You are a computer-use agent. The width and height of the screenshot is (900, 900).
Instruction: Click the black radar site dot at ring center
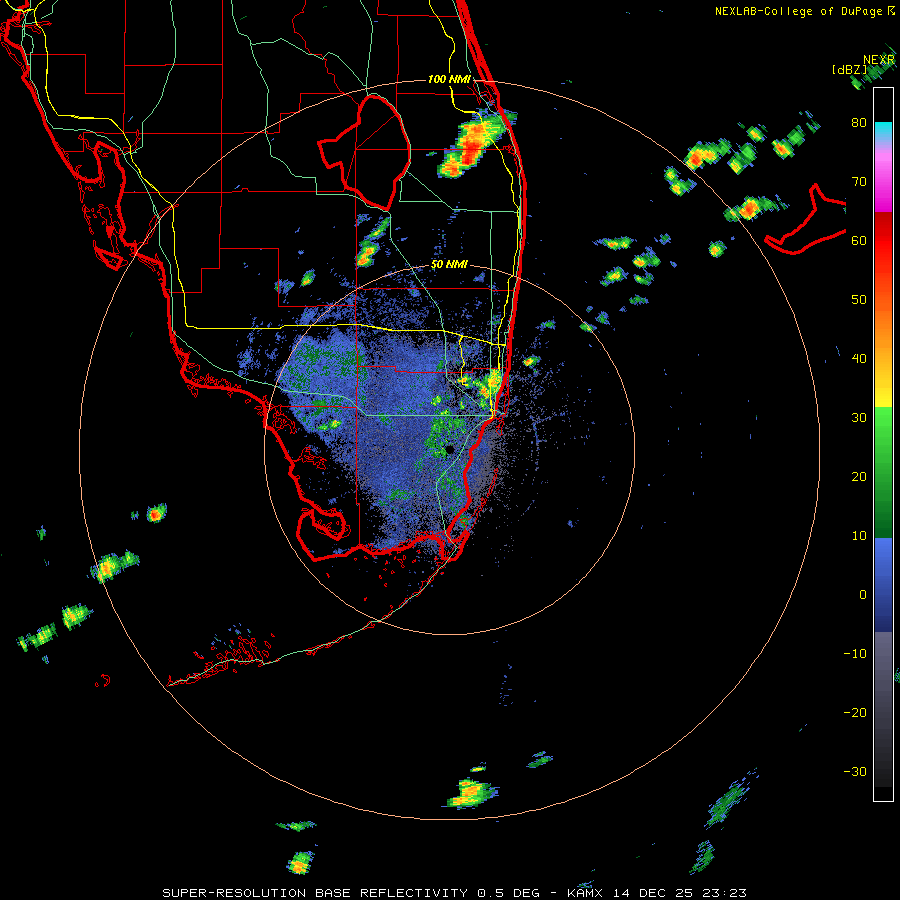click(449, 449)
